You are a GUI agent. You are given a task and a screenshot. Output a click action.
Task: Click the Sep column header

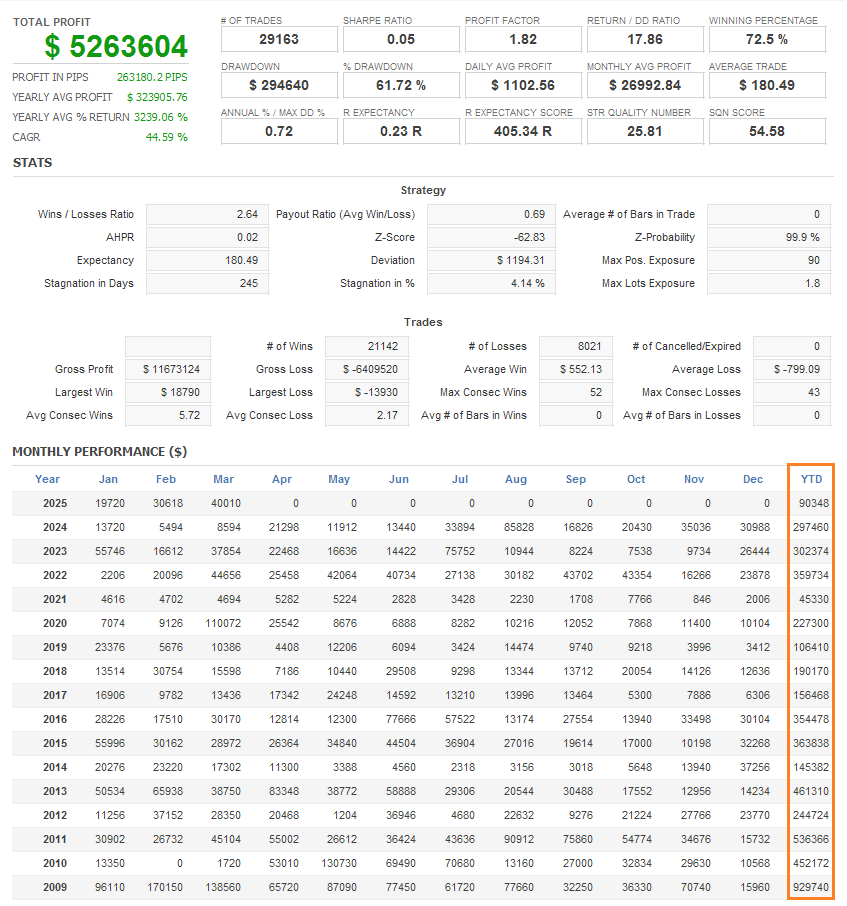(576, 479)
